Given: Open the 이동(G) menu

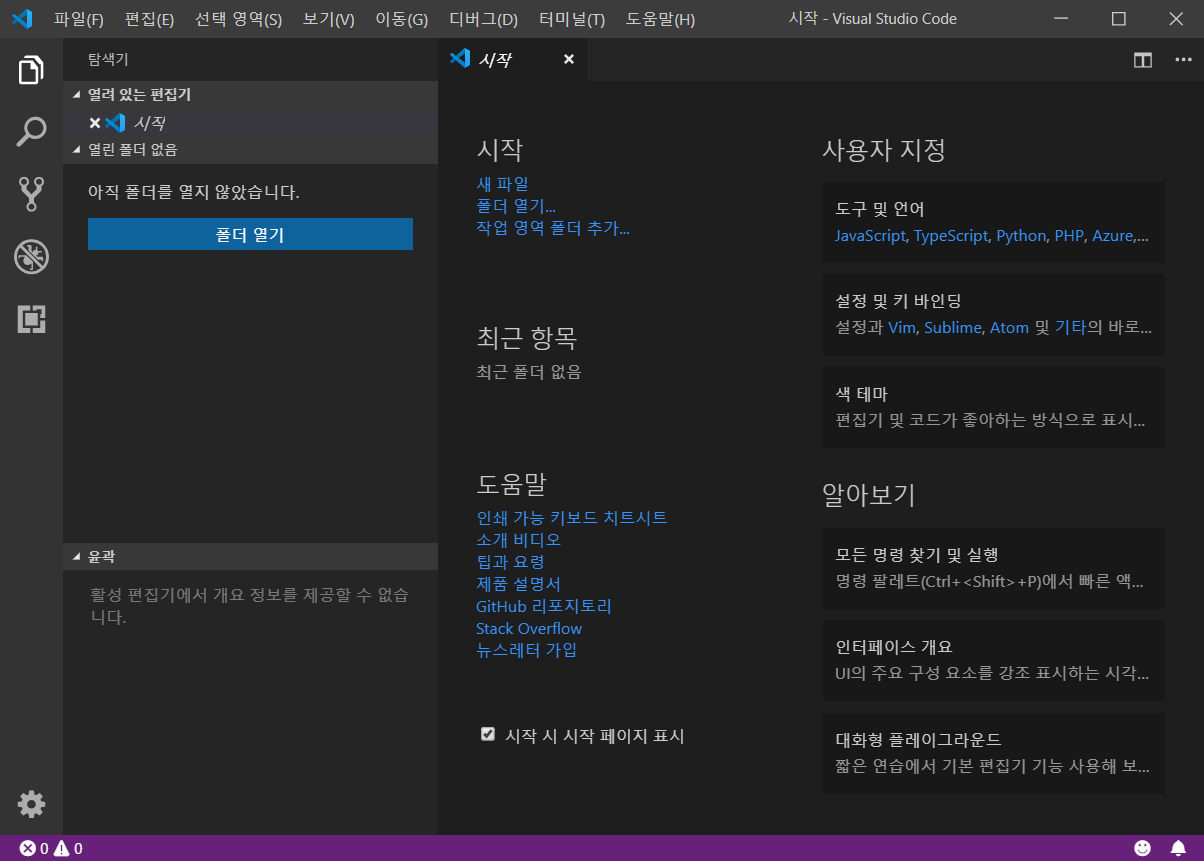Looking at the screenshot, I should pyautogui.click(x=401, y=19).
